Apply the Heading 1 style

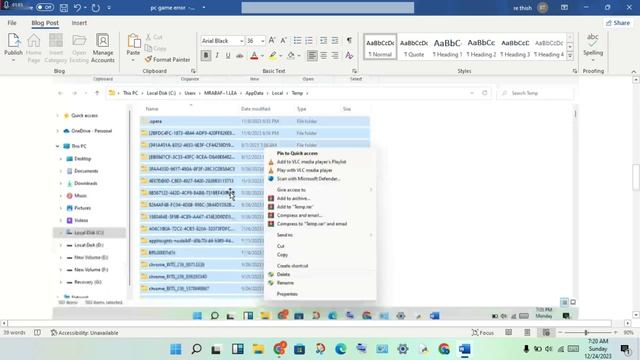coord(447,47)
